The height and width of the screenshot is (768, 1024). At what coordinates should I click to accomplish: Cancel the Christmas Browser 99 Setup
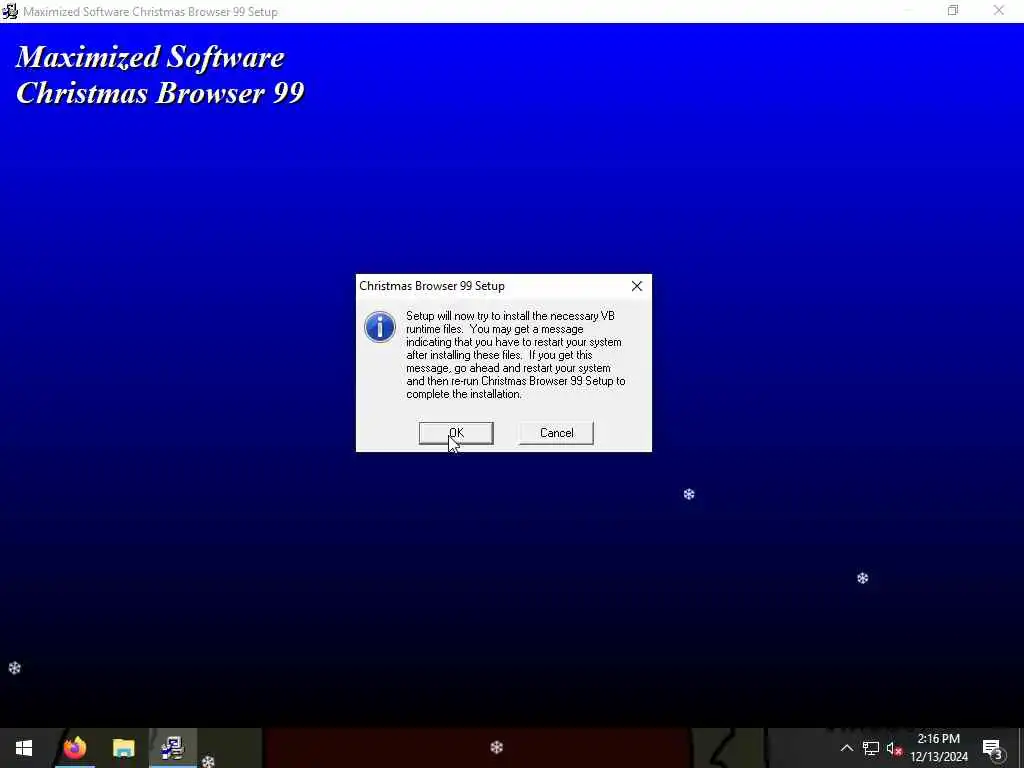click(x=556, y=433)
